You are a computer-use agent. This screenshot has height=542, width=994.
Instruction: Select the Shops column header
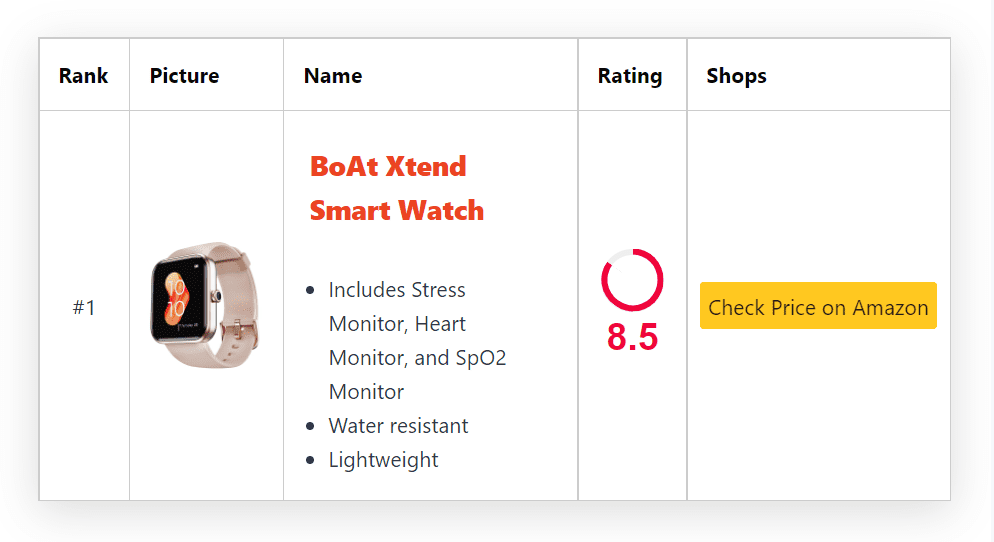(736, 75)
